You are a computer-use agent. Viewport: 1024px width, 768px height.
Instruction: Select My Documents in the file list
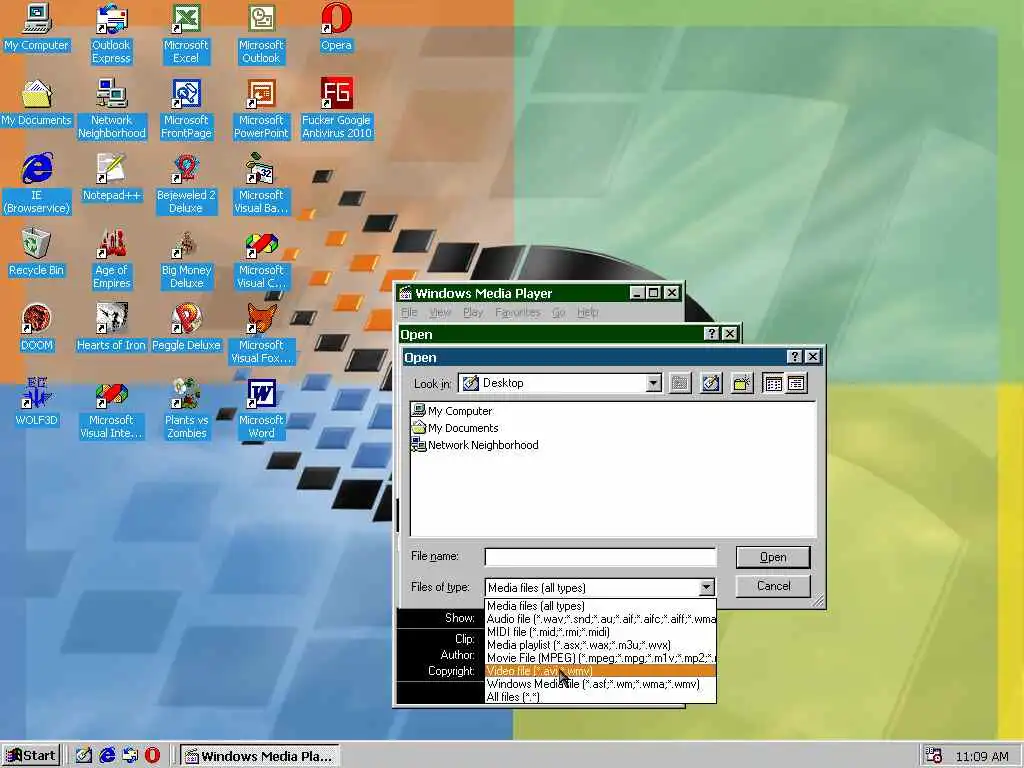pos(455,428)
